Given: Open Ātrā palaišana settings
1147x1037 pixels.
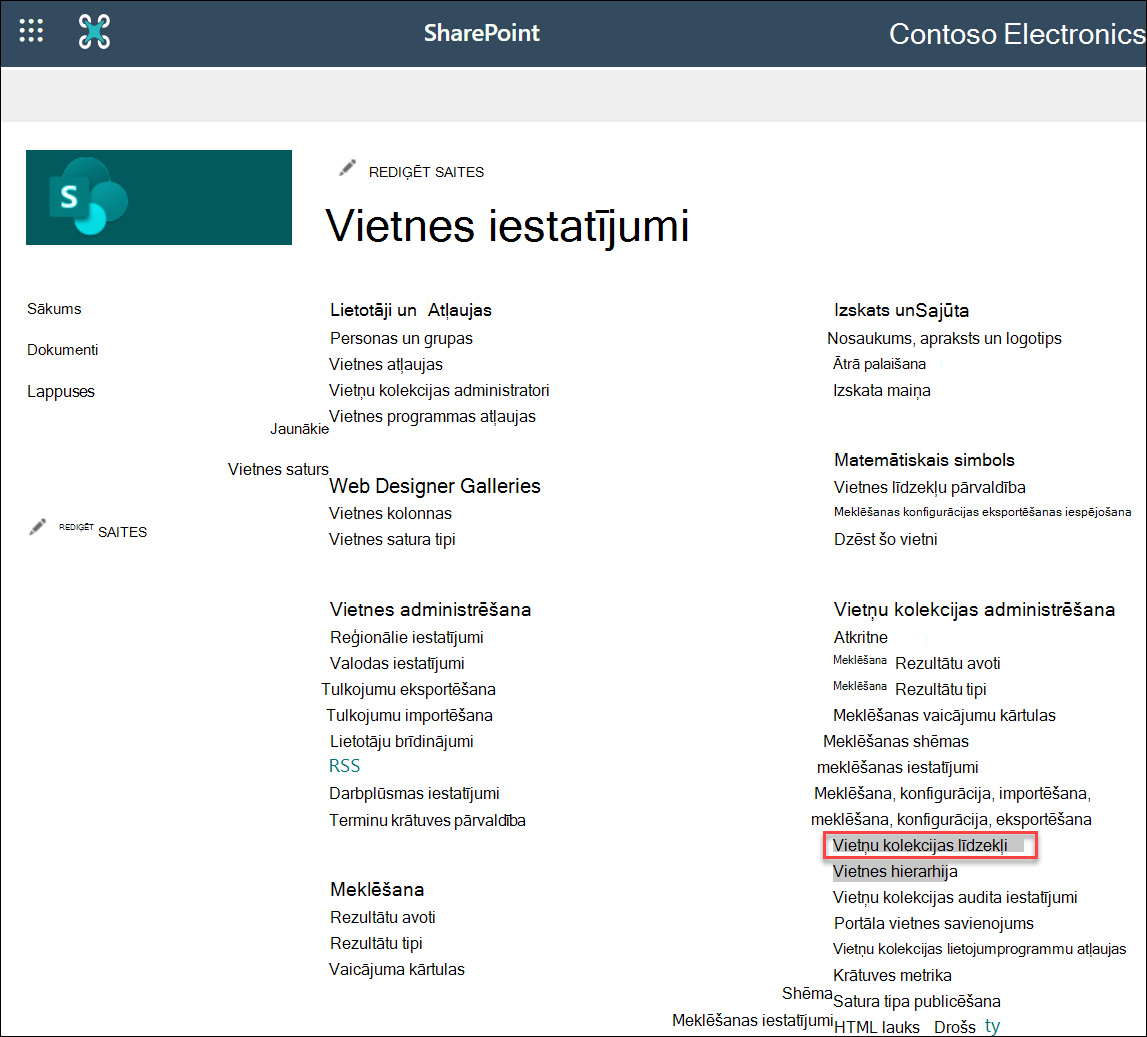Looking at the screenshot, I should click(x=879, y=363).
